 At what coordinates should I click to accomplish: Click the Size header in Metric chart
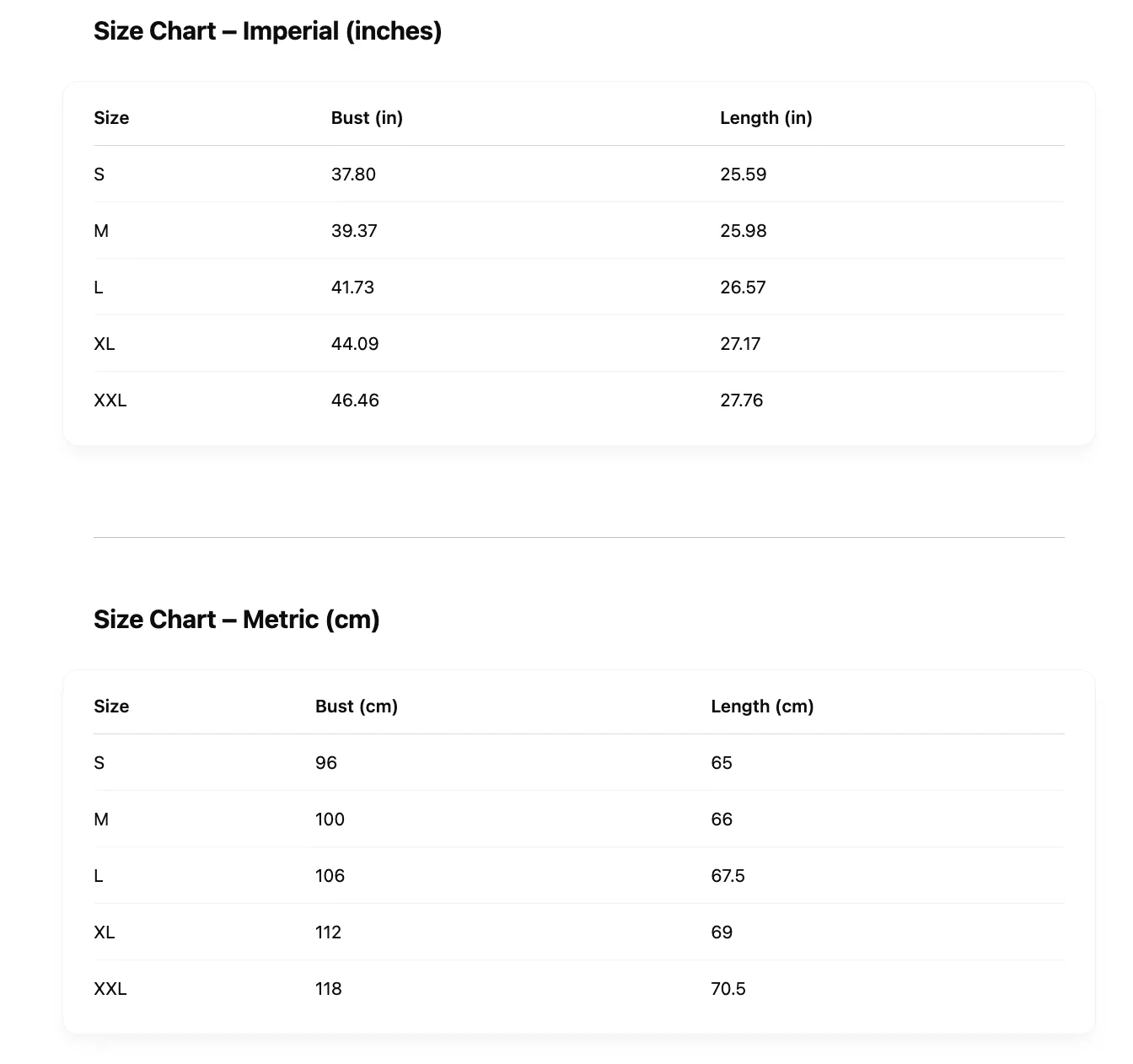111,707
